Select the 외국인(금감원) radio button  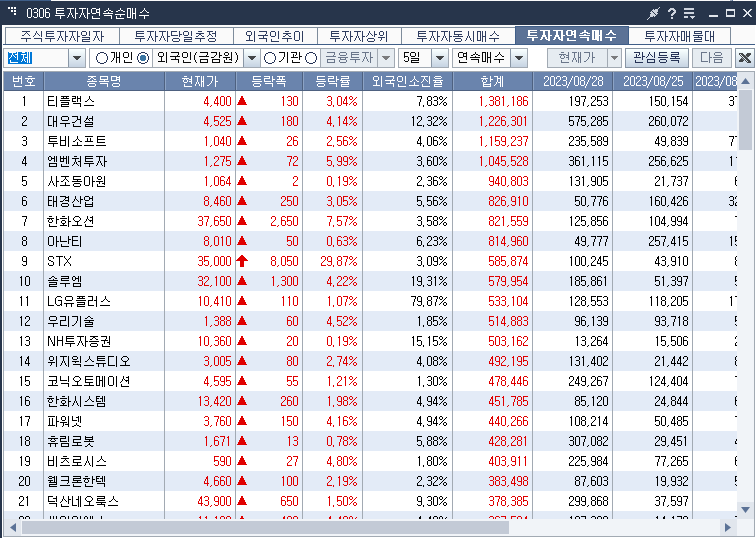(x=143, y=58)
